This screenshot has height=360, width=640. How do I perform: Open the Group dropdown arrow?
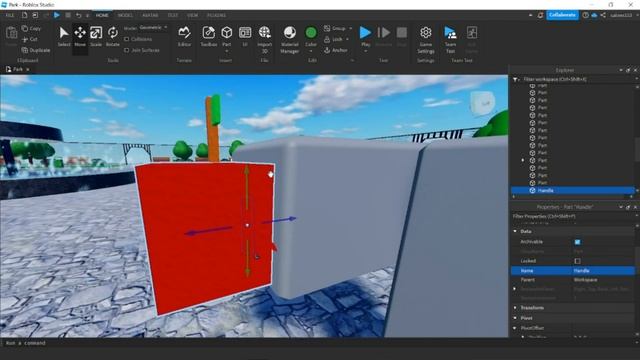click(350, 28)
